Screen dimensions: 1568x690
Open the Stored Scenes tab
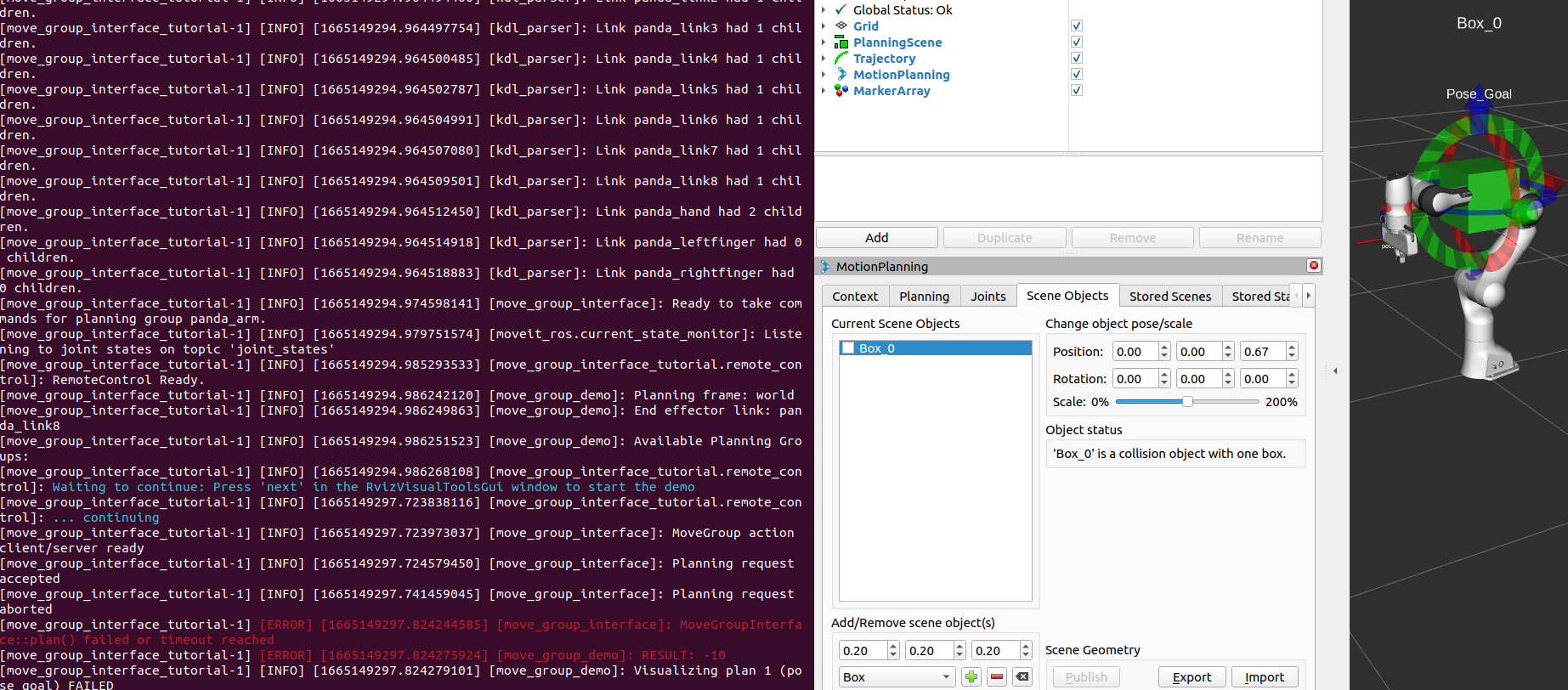[1170, 296]
